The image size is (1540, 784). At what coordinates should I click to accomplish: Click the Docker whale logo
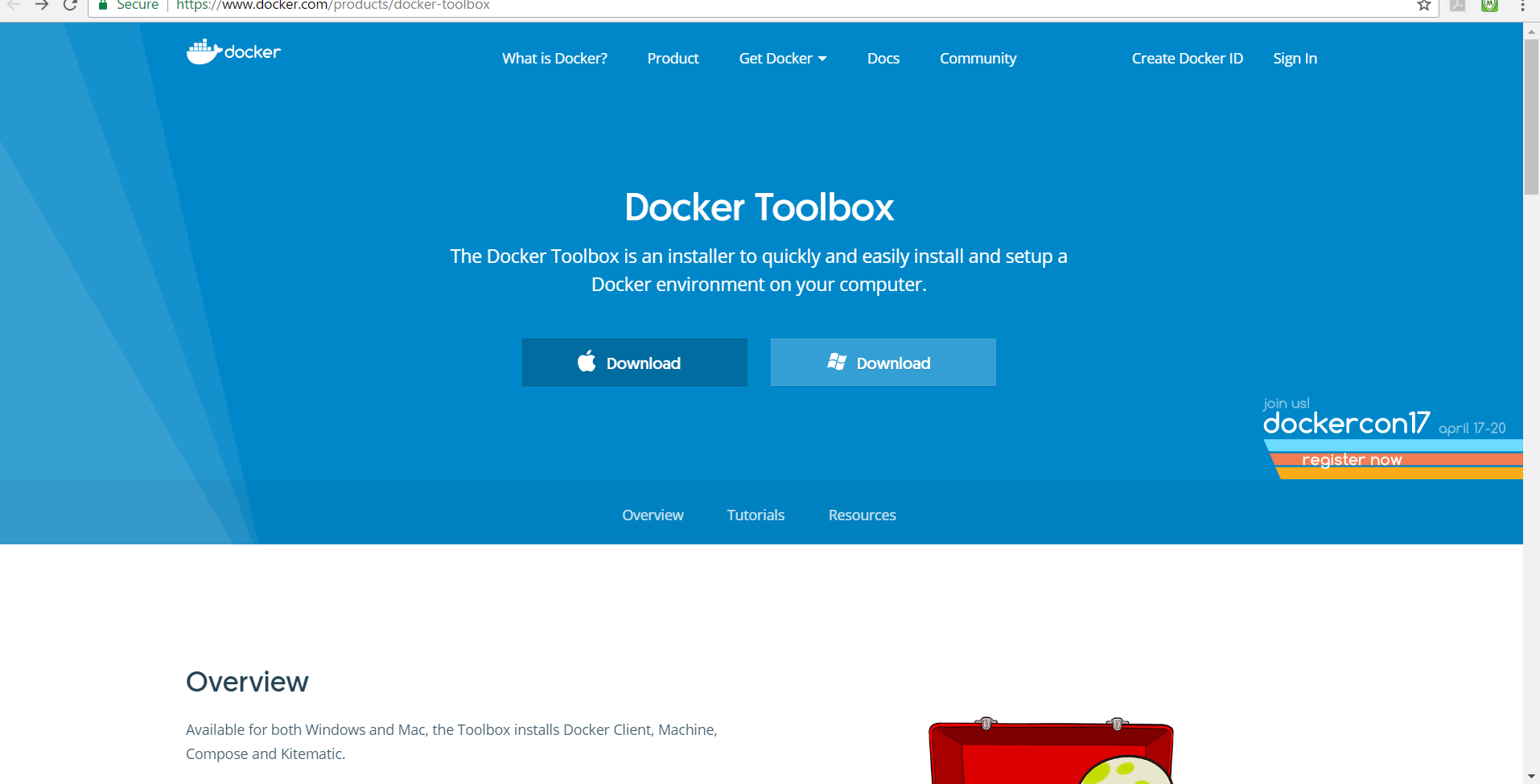click(x=233, y=51)
